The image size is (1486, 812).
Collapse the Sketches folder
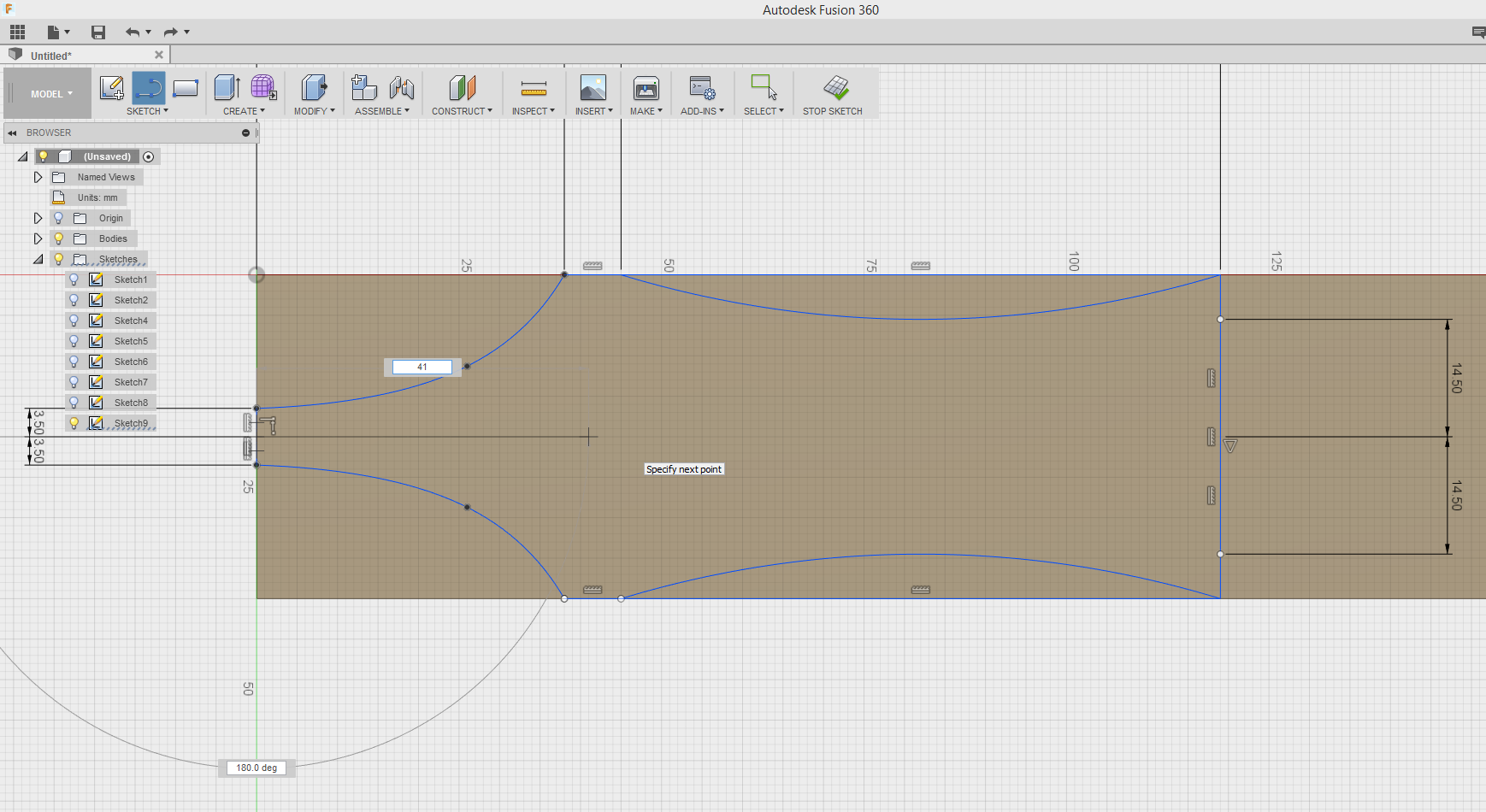[x=38, y=259]
